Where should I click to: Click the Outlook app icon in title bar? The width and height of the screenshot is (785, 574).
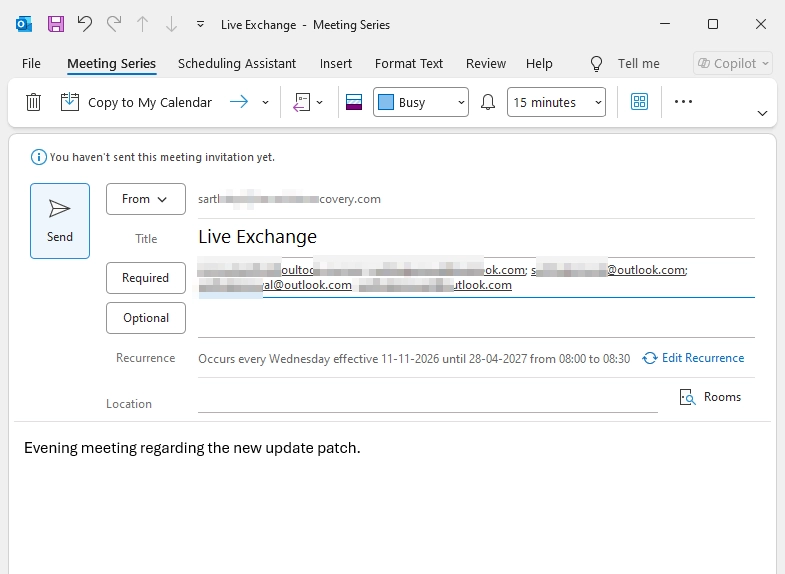click(24, 24)
